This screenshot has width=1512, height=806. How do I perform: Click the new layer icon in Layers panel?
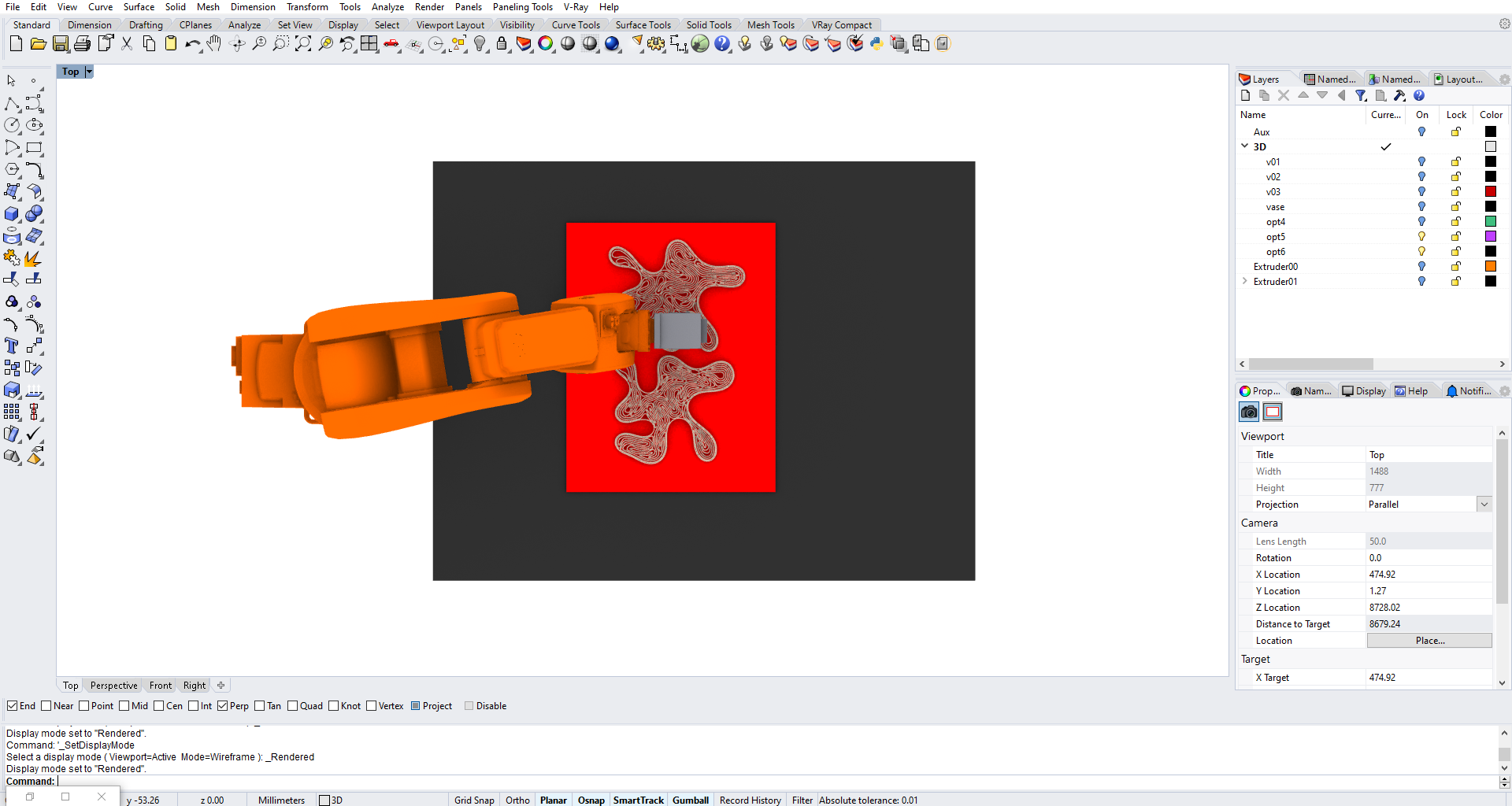(1245, 96)
